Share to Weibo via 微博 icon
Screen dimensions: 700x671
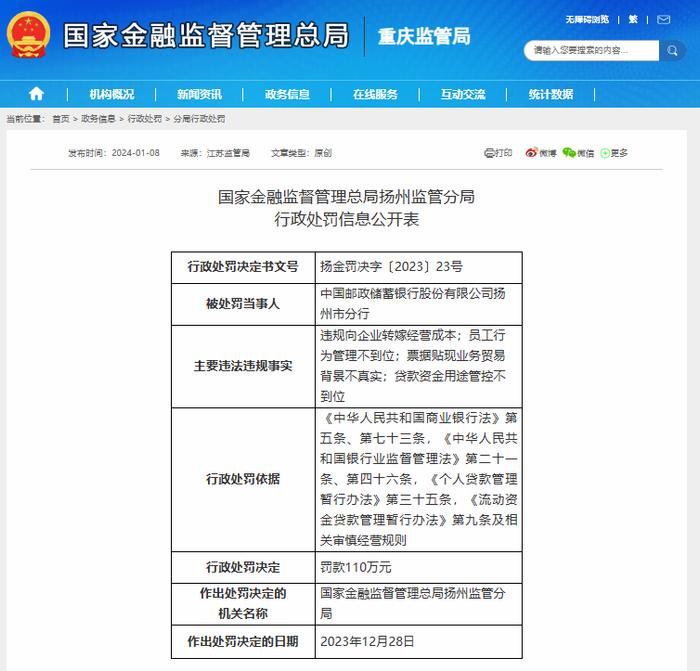(x=531, y=153)
